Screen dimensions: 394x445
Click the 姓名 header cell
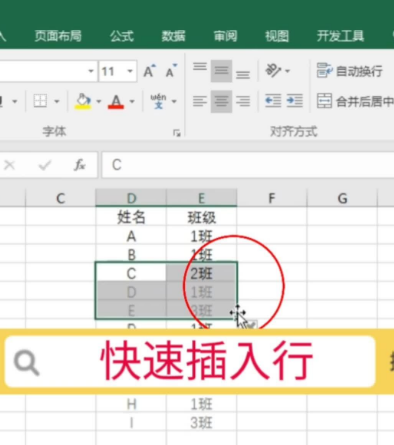click(x=131, y=217)
